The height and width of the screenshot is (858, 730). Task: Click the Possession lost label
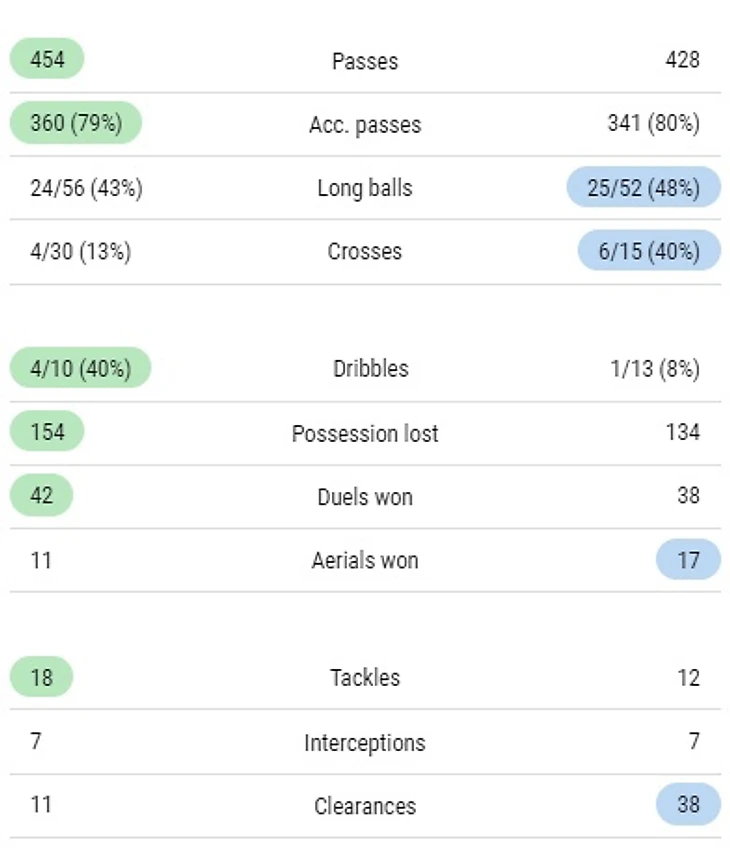click(365, 433)
